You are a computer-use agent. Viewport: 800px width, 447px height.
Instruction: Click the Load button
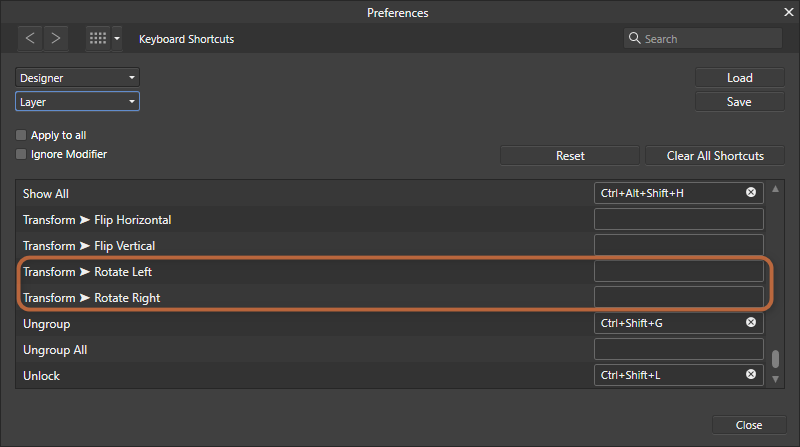point(740,77)
